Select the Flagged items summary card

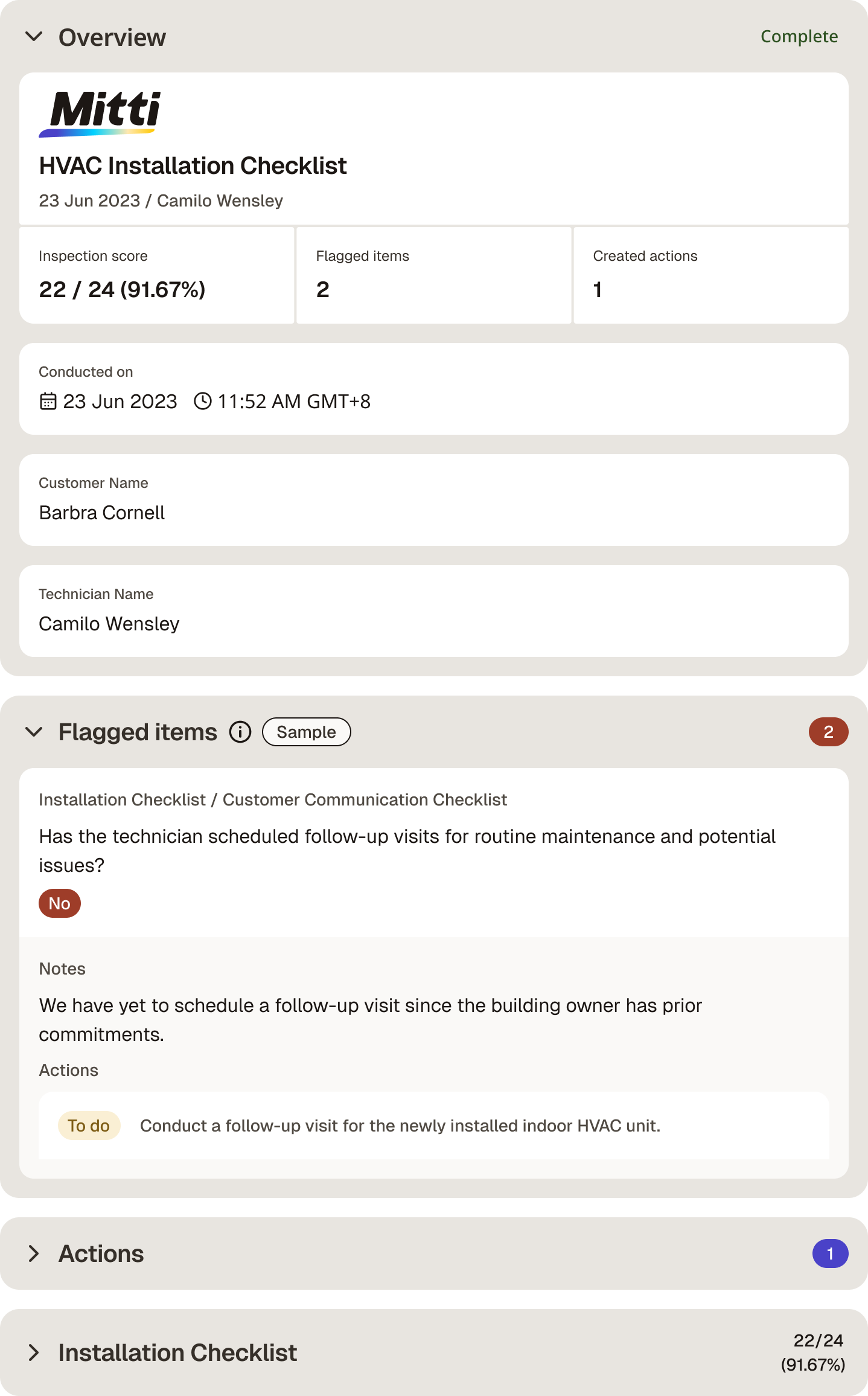434,275
